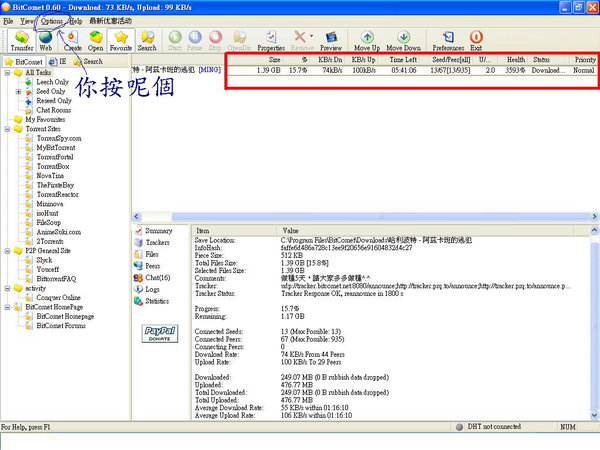This screenshot has width=600, height=450.
Task: Click the Start task toolbar icon
Action: (x=175, y=41)
